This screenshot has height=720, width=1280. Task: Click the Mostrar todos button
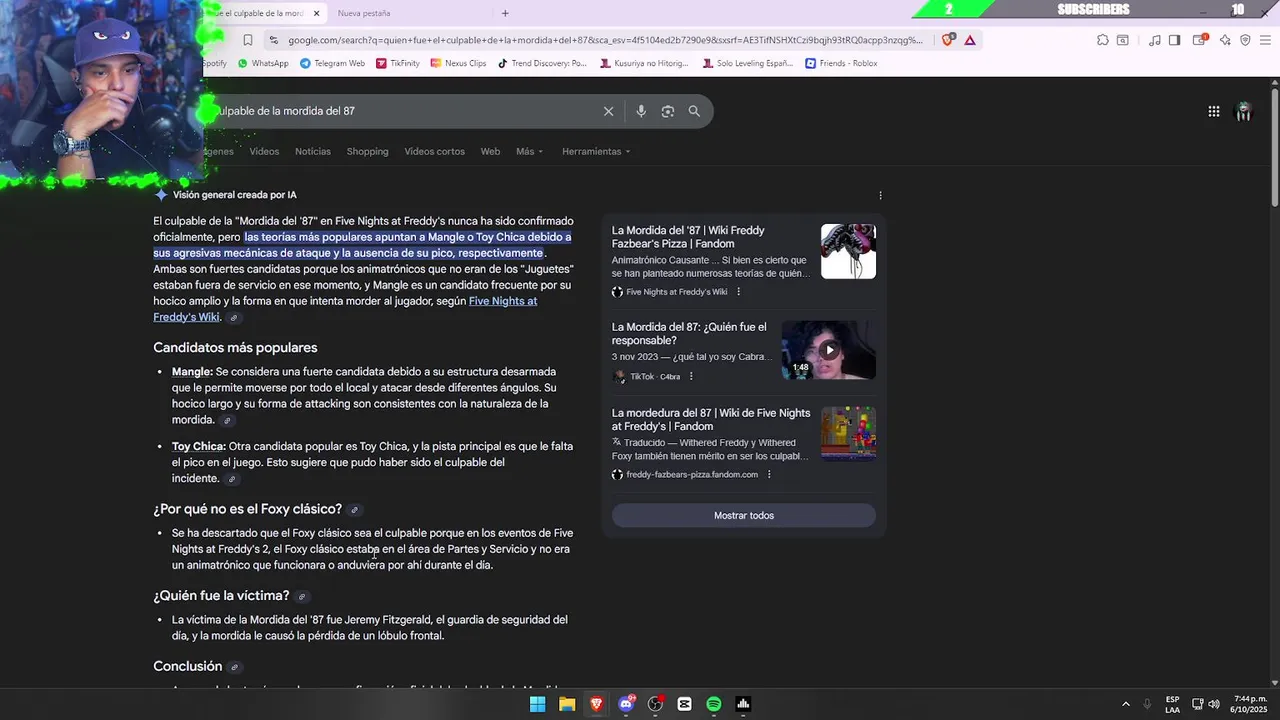[x=744, y=515]
